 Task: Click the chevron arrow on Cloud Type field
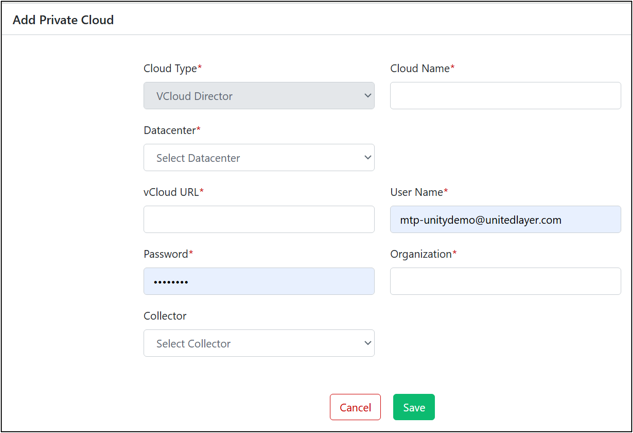[367, 96]
